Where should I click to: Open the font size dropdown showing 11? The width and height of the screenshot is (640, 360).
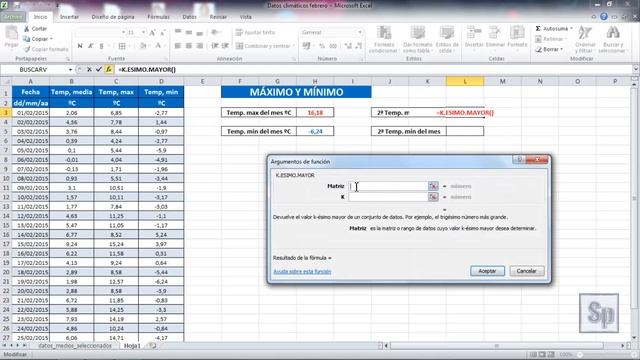coord(143,32)
